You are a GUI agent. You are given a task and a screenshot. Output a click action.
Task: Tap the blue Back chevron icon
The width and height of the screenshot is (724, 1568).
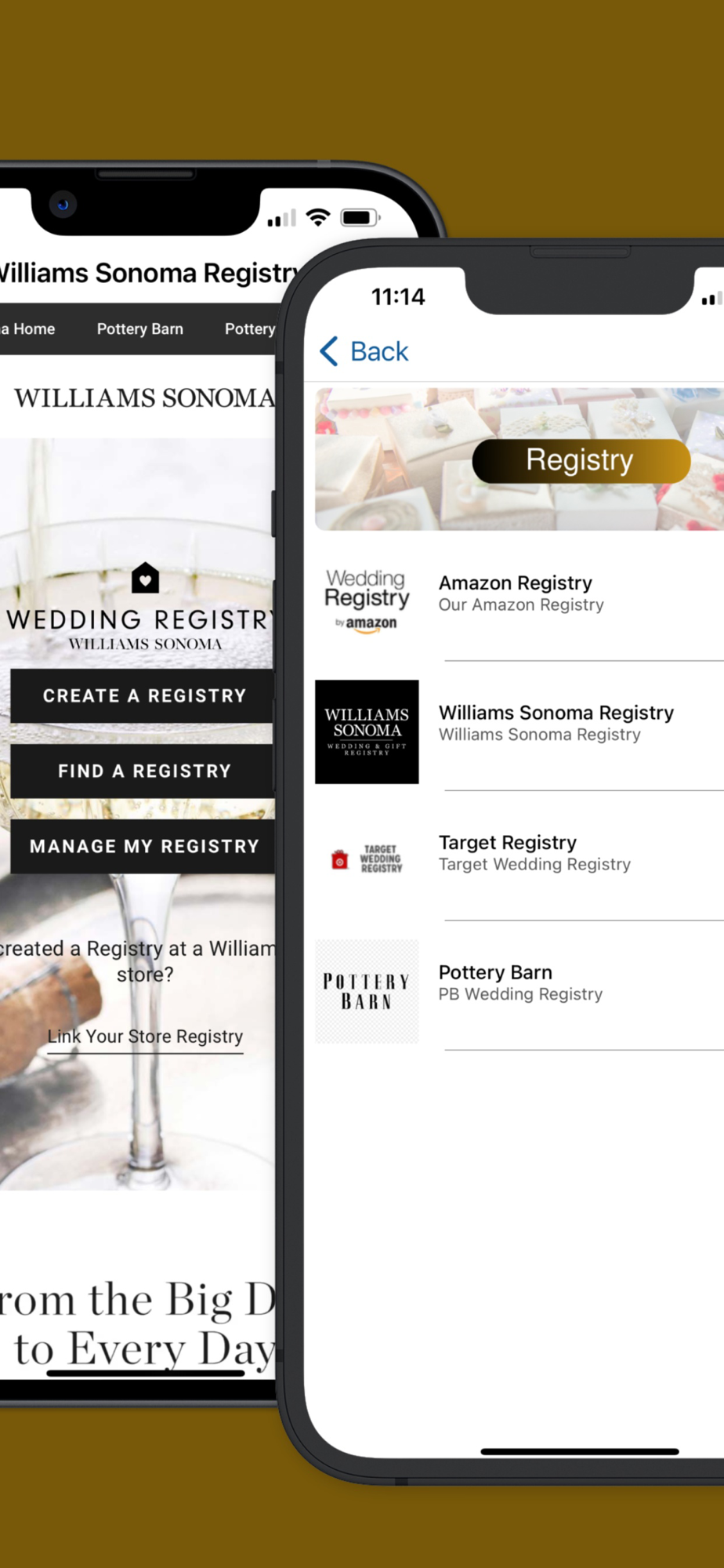click(329, 351)
